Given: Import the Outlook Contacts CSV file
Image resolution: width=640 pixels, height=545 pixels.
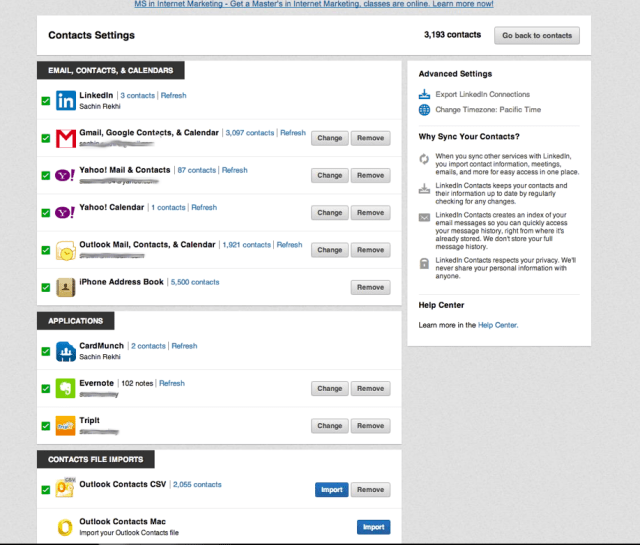Looking at the screenshot, I should pyautogui.click(x=331, y=489).
